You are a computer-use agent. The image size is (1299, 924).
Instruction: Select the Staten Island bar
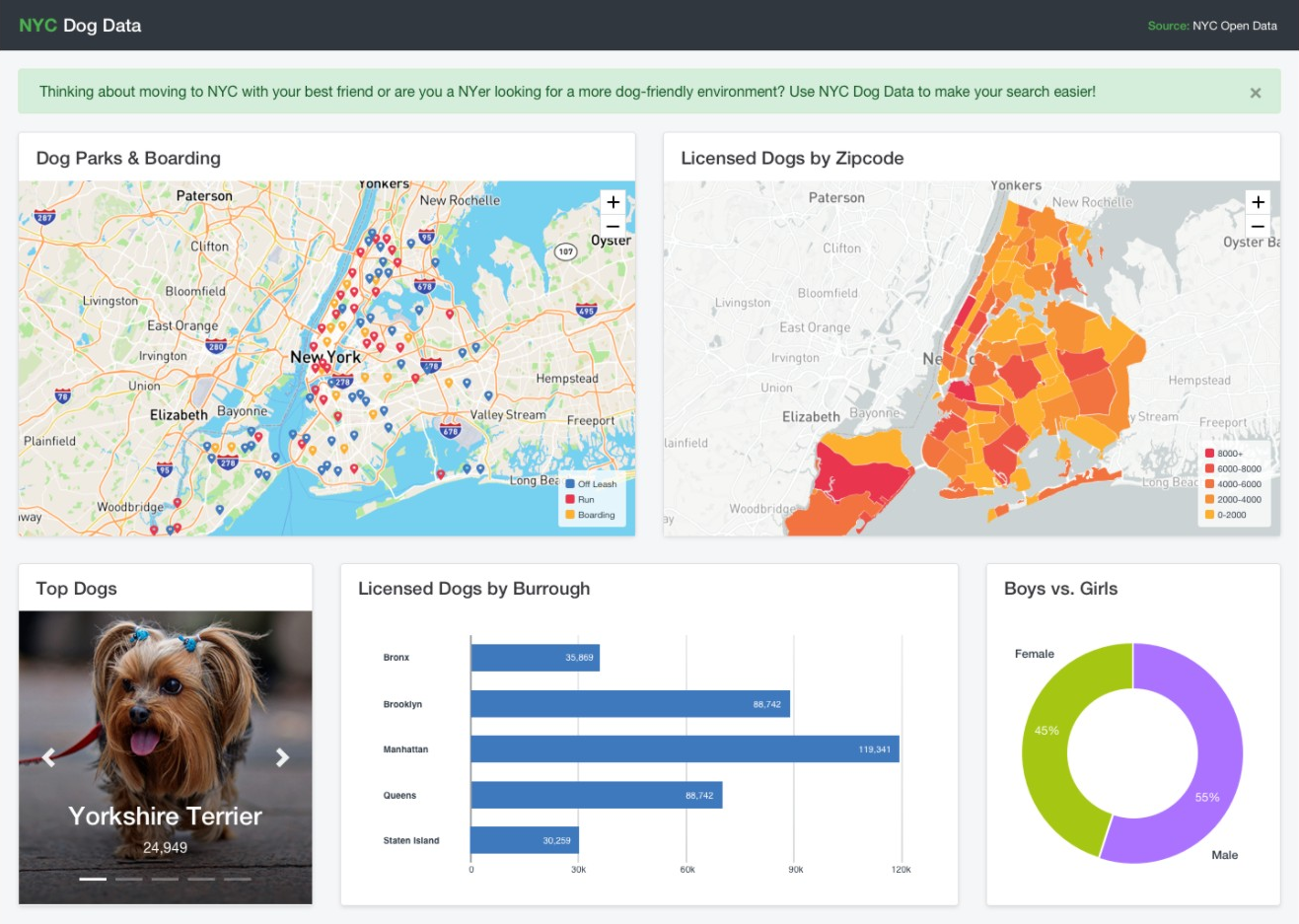coord(524,840)
